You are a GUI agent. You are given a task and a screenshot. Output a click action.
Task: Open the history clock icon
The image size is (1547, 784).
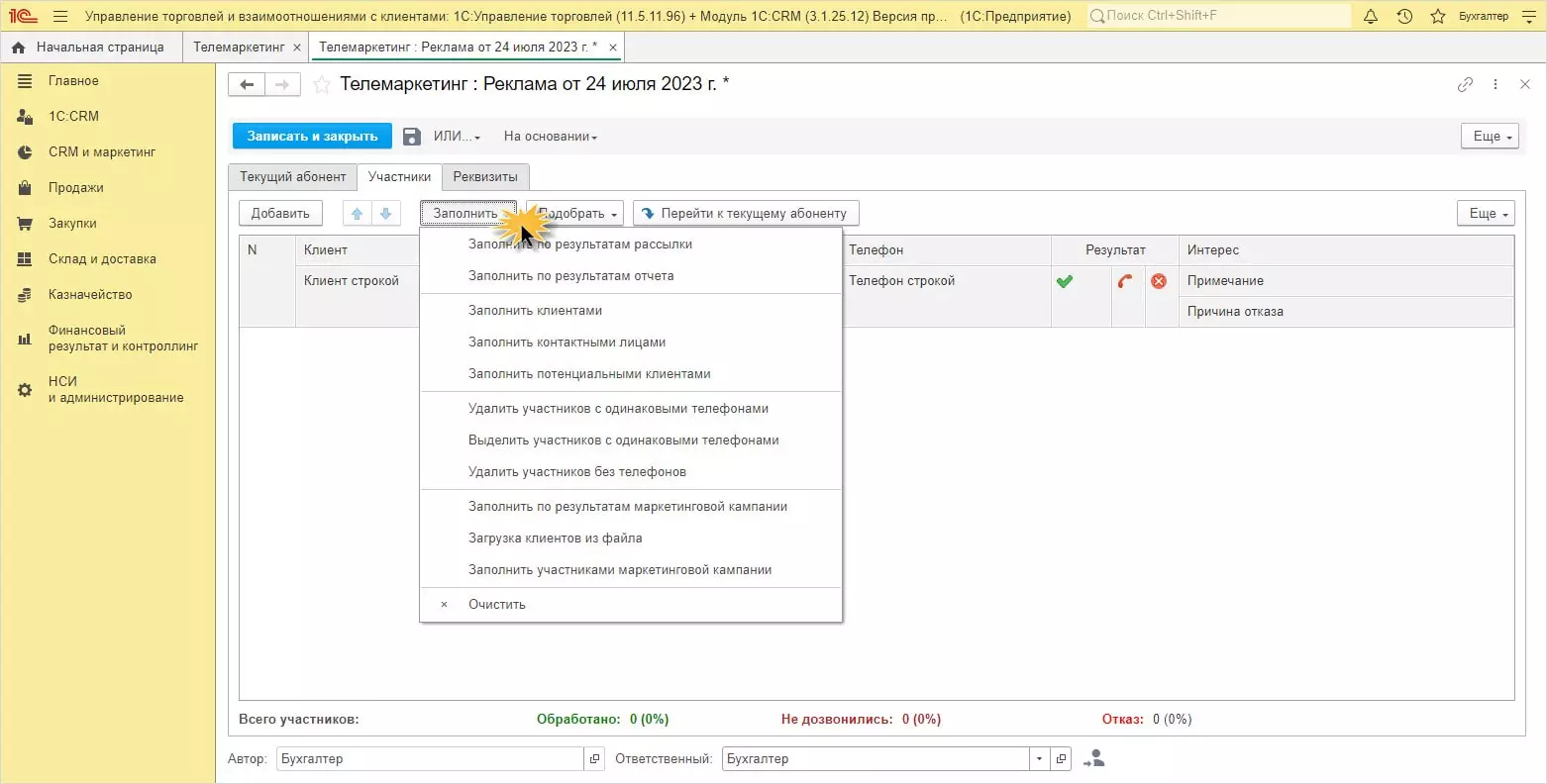tap(1404, 16)
